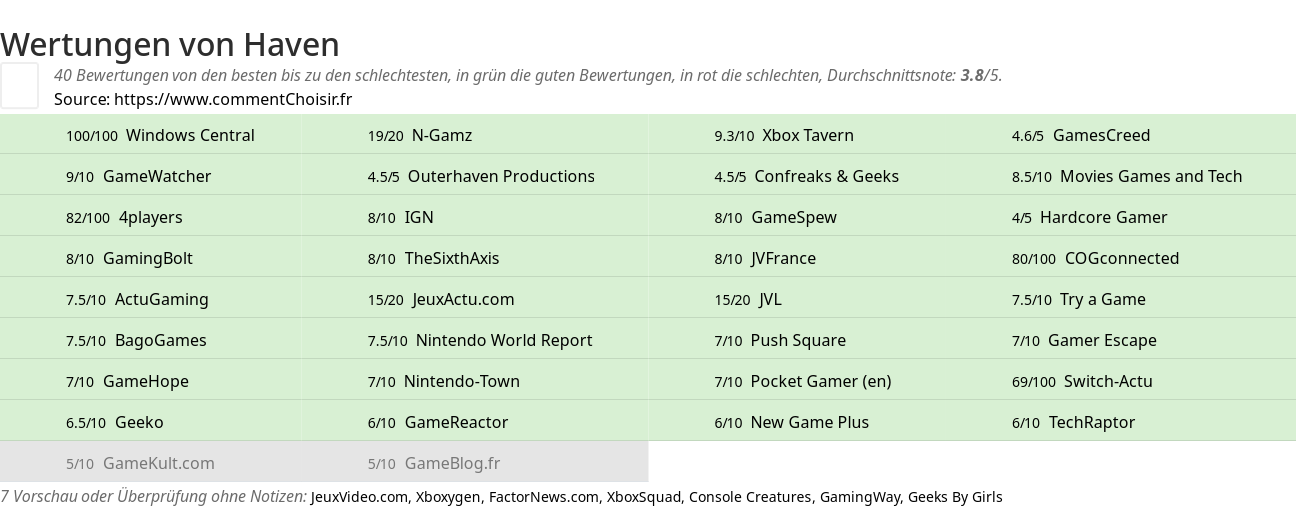This screenshot has height=507, width=1296.
Task: Open TheSixthAxis review entry
Action: [433, 258]
